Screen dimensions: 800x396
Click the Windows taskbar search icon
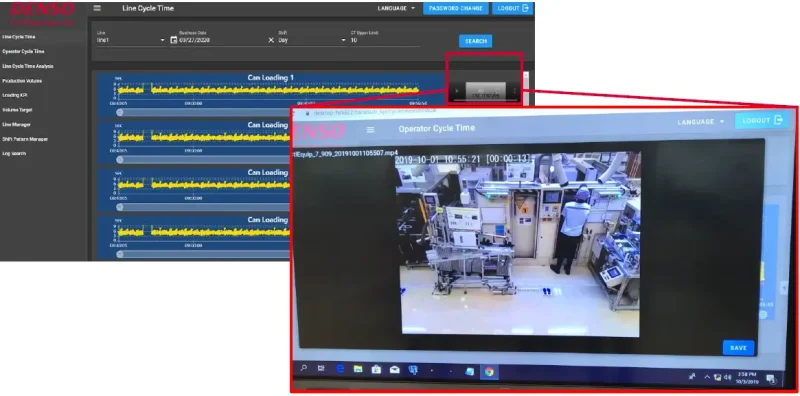click(x=304, y=368)
